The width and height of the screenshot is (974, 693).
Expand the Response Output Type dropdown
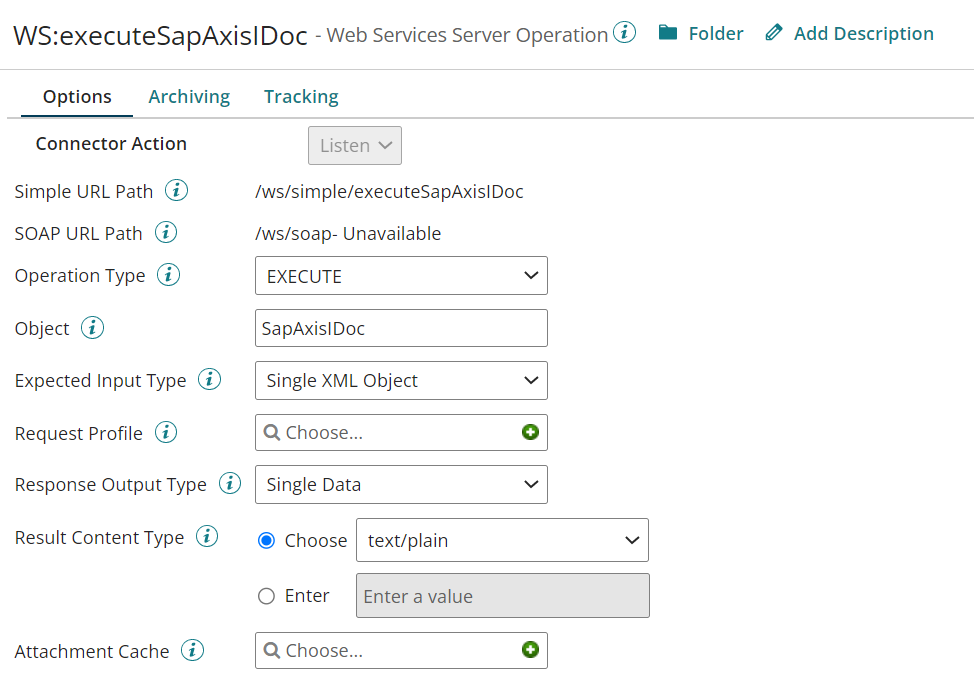click(x=401, y=484)
